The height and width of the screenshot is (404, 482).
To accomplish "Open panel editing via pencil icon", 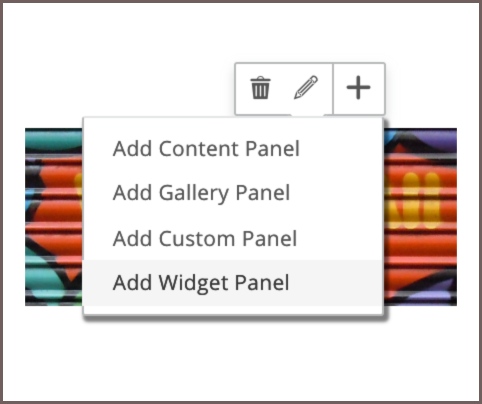I will (x=306, y=88).
